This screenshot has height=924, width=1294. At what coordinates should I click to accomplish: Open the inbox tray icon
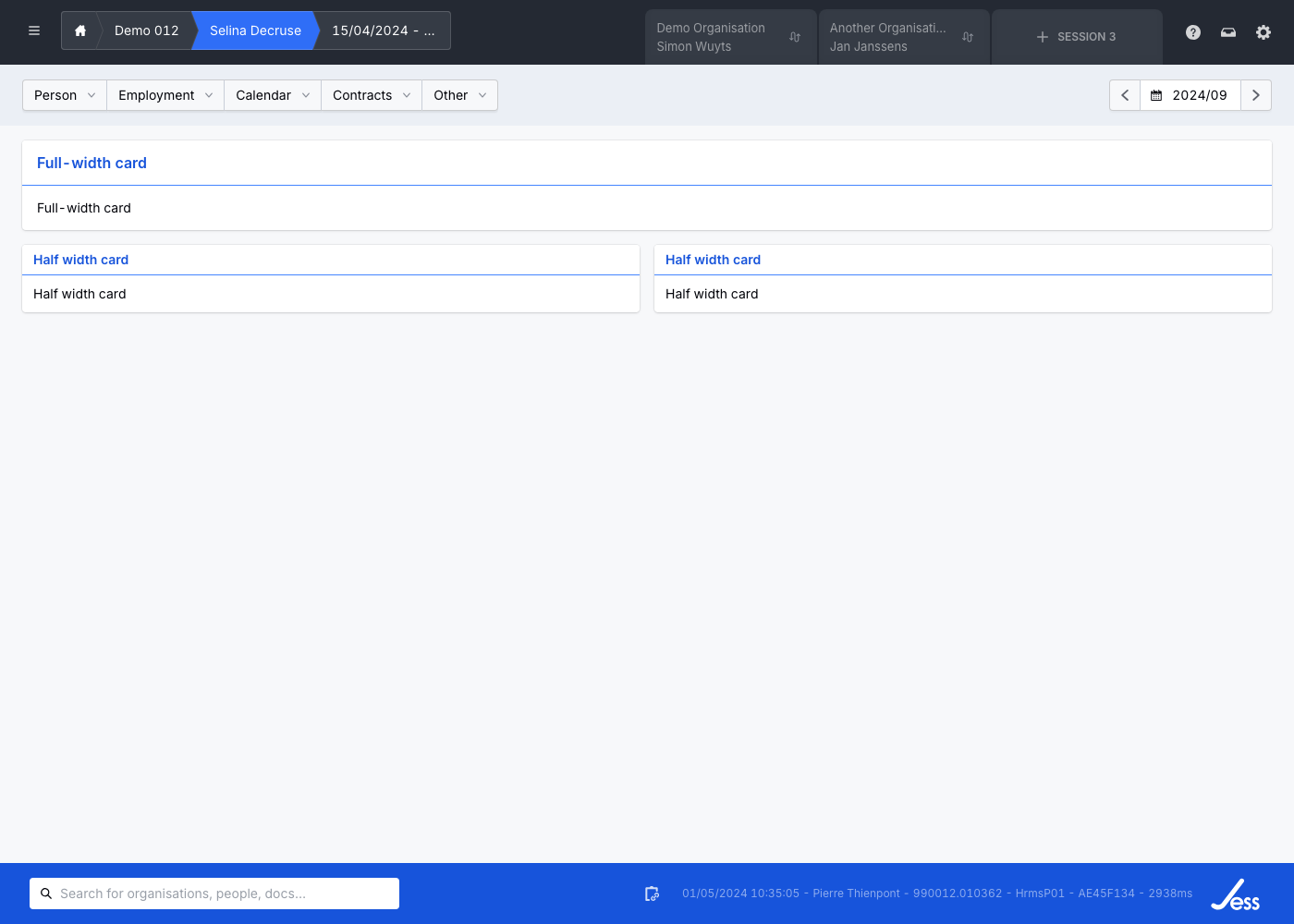[x=1228, y=32]
